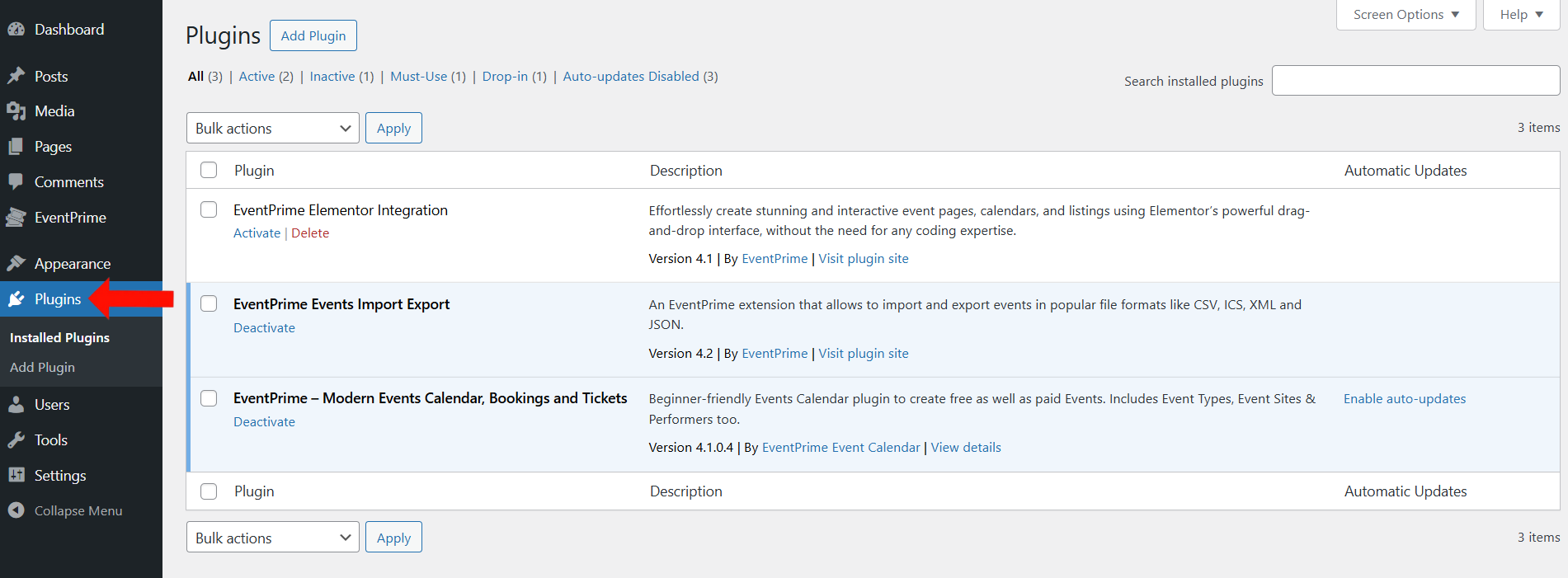Click the Add Plugin button beside title

pyautogui.click(x=313, y=35)
